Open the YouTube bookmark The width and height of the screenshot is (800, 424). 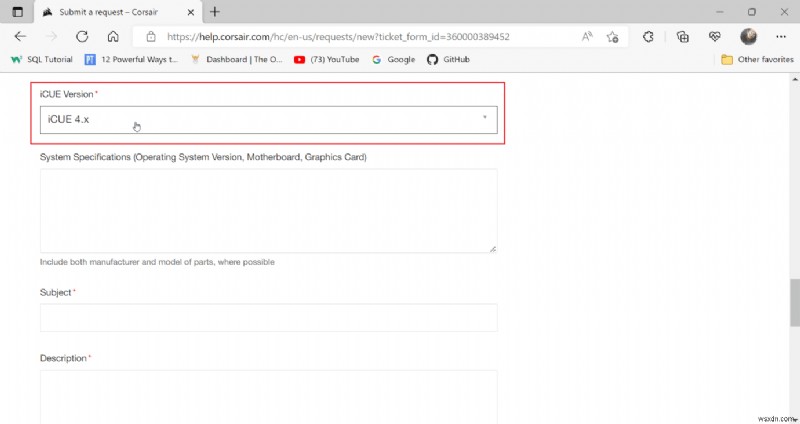click(327, 60)
